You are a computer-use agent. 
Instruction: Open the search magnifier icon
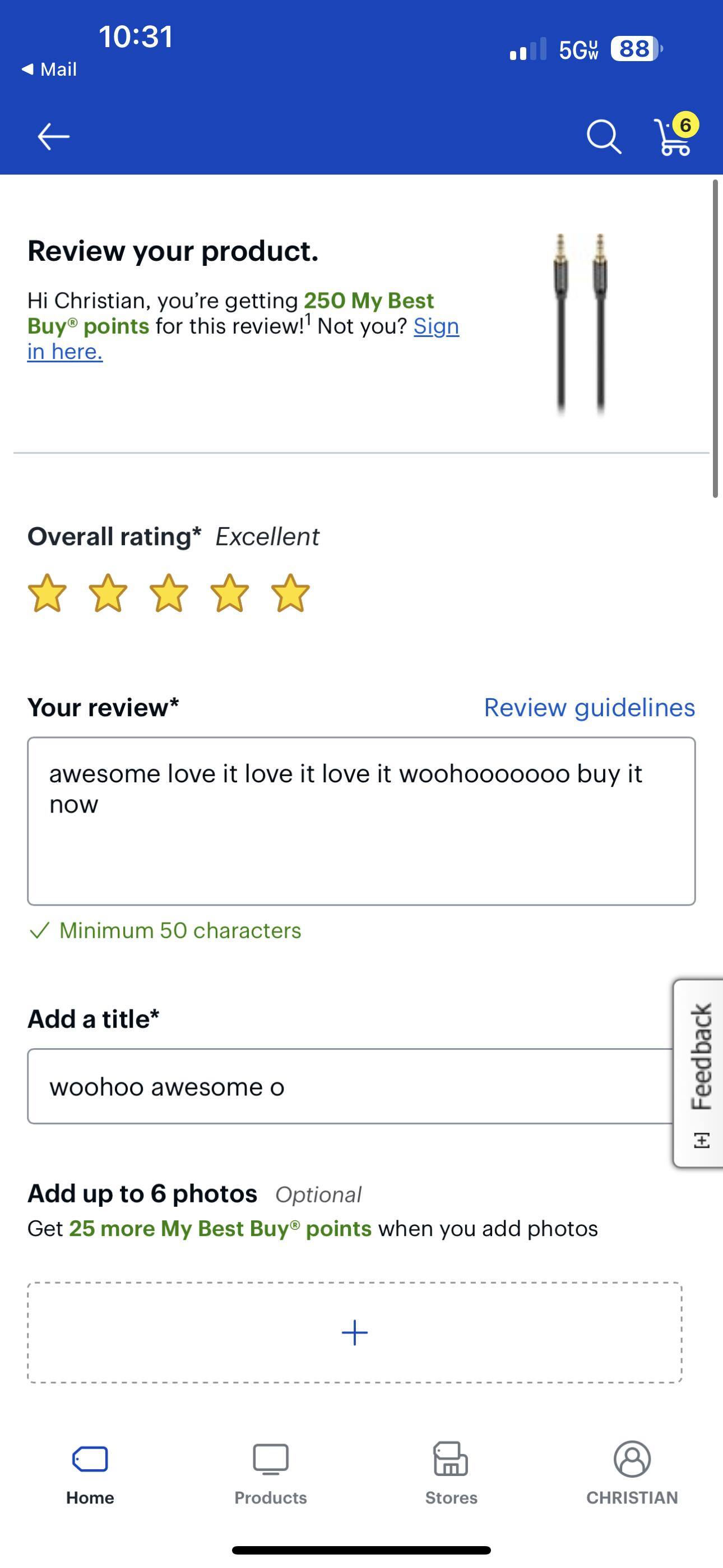603,136
